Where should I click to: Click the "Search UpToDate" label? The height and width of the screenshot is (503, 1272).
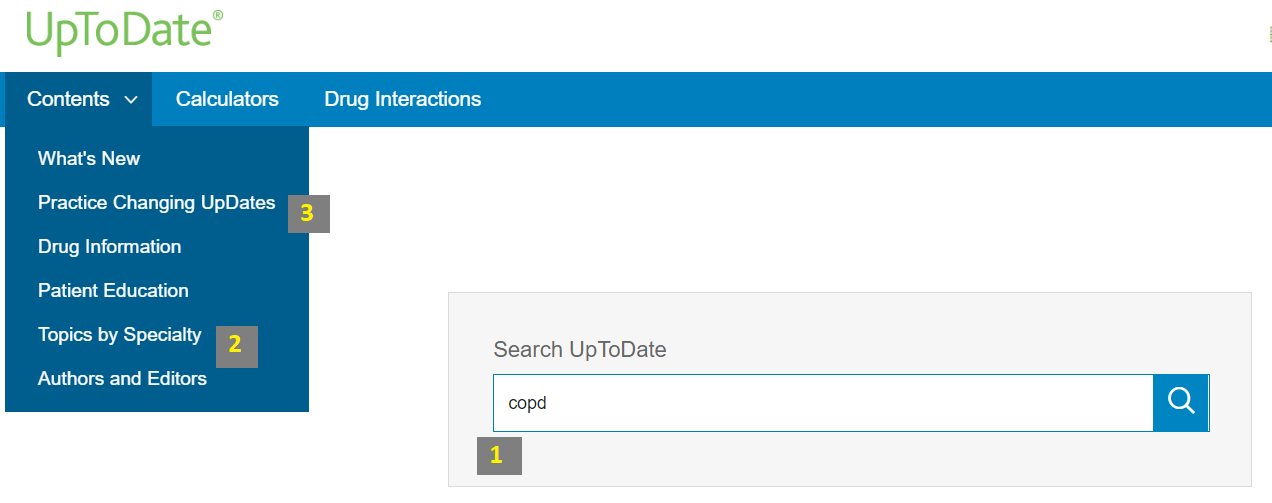[579, 349]
